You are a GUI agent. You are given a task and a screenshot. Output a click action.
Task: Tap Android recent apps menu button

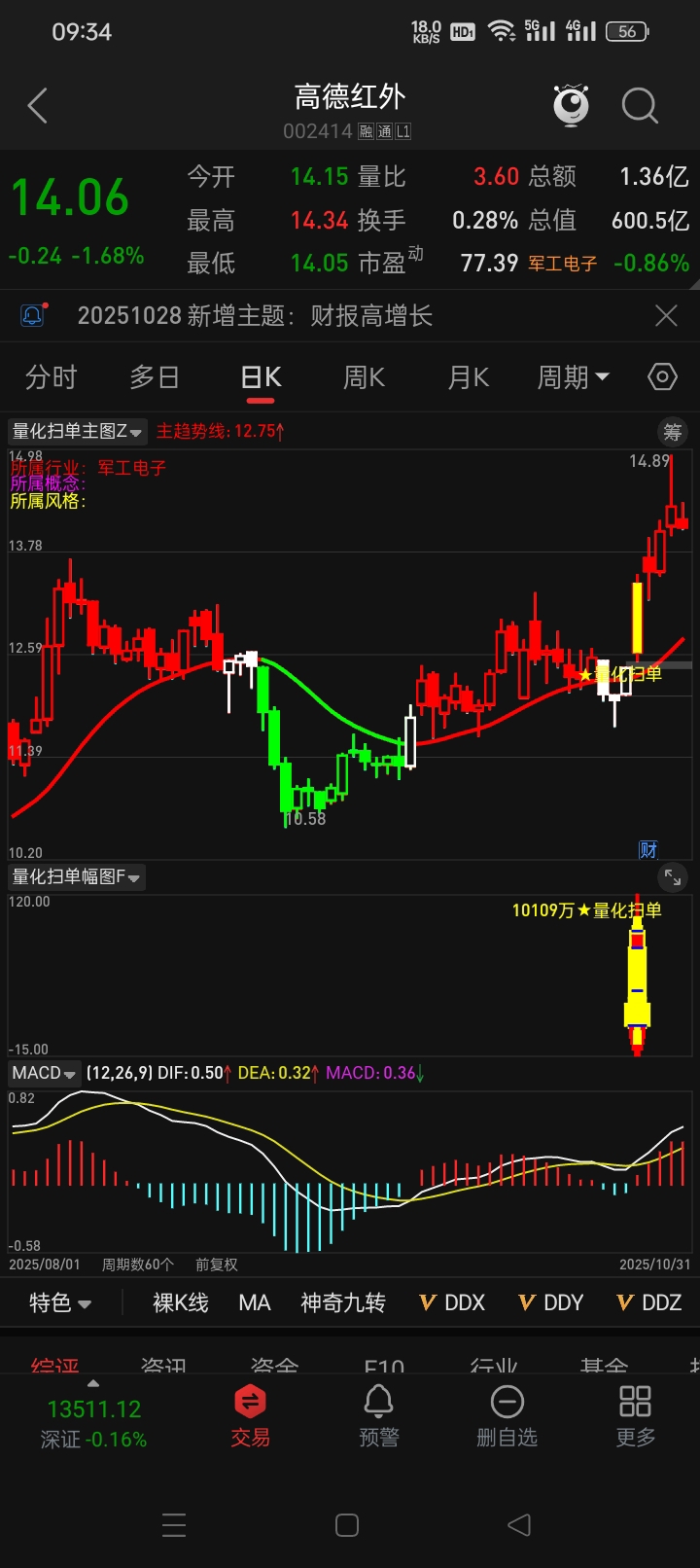174,1524
